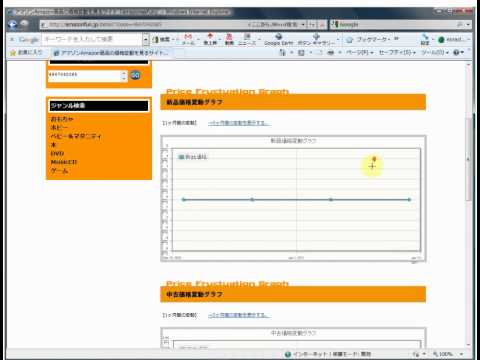Screen dimensions: 480x360
Task: Close the Google Toolbar with its X
Action: click(x=12, y=40)
